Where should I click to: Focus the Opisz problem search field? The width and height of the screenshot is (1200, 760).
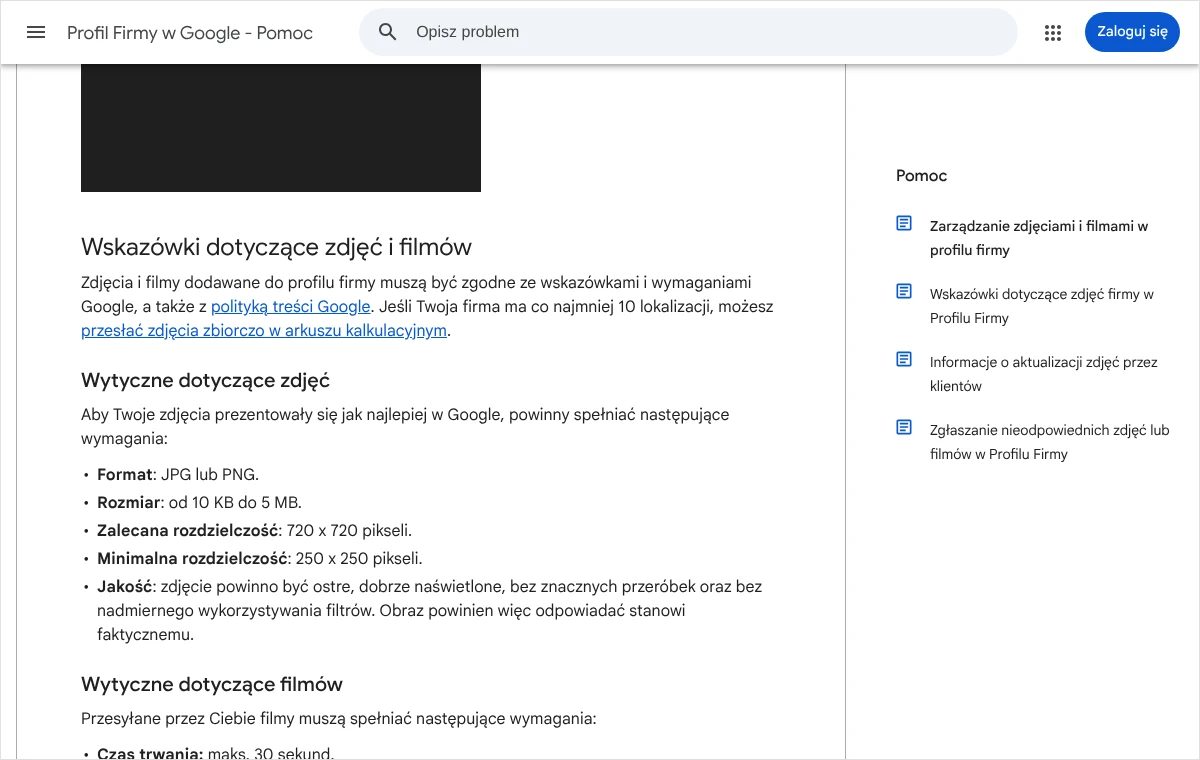(688, 32)
